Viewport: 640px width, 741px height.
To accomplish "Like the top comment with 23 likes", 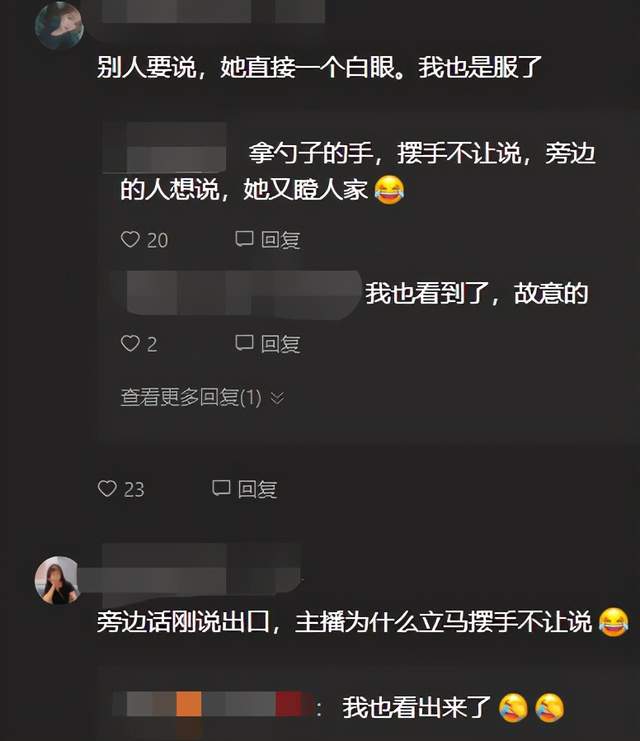I will pyautogui.click(x=107, y=489).
